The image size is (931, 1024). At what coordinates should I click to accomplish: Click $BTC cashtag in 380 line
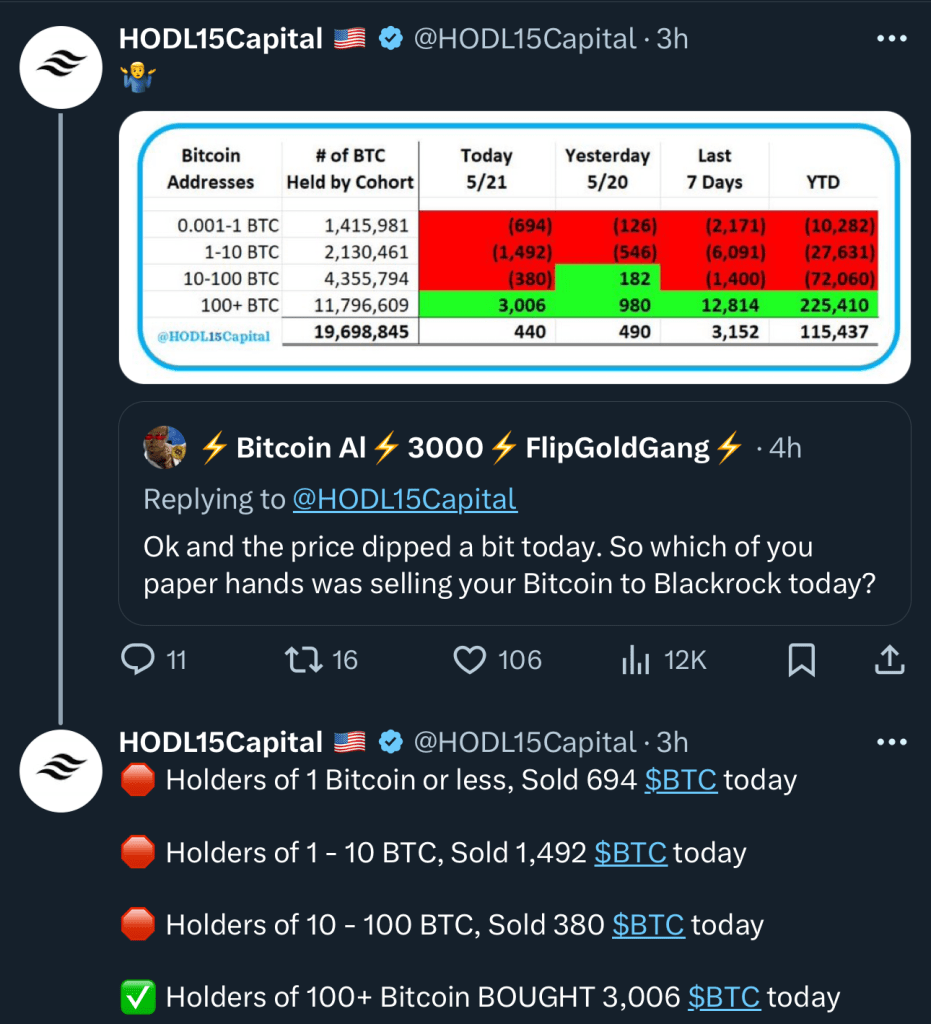648,925
